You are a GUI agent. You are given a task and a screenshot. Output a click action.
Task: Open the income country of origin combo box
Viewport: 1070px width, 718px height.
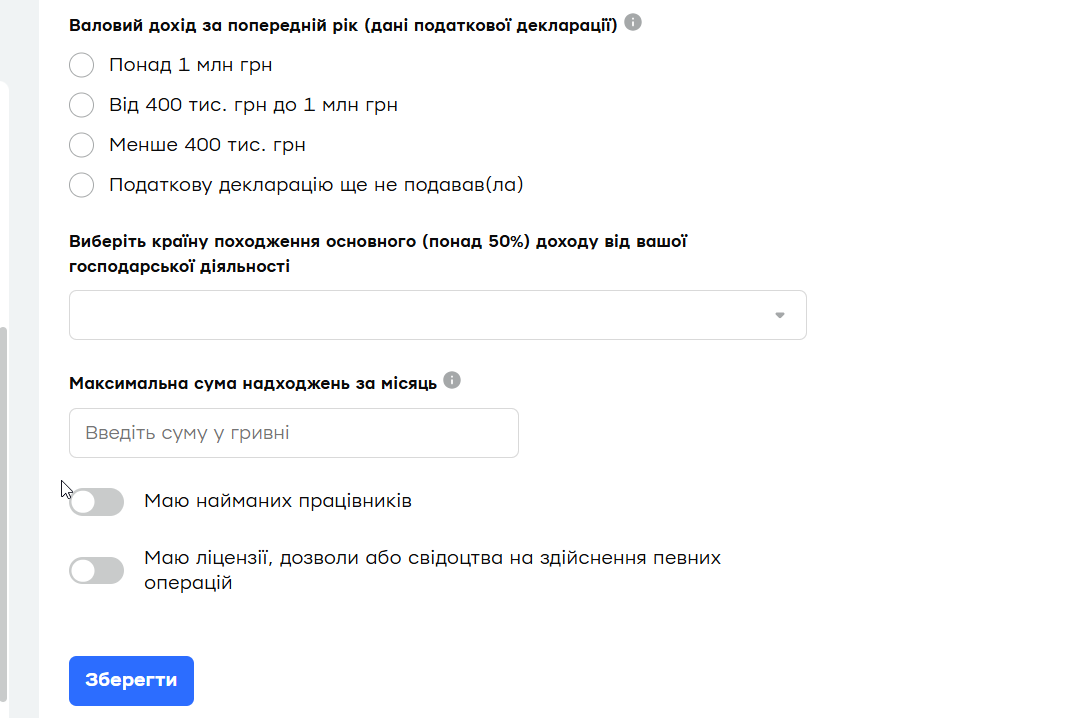[420, 315]
